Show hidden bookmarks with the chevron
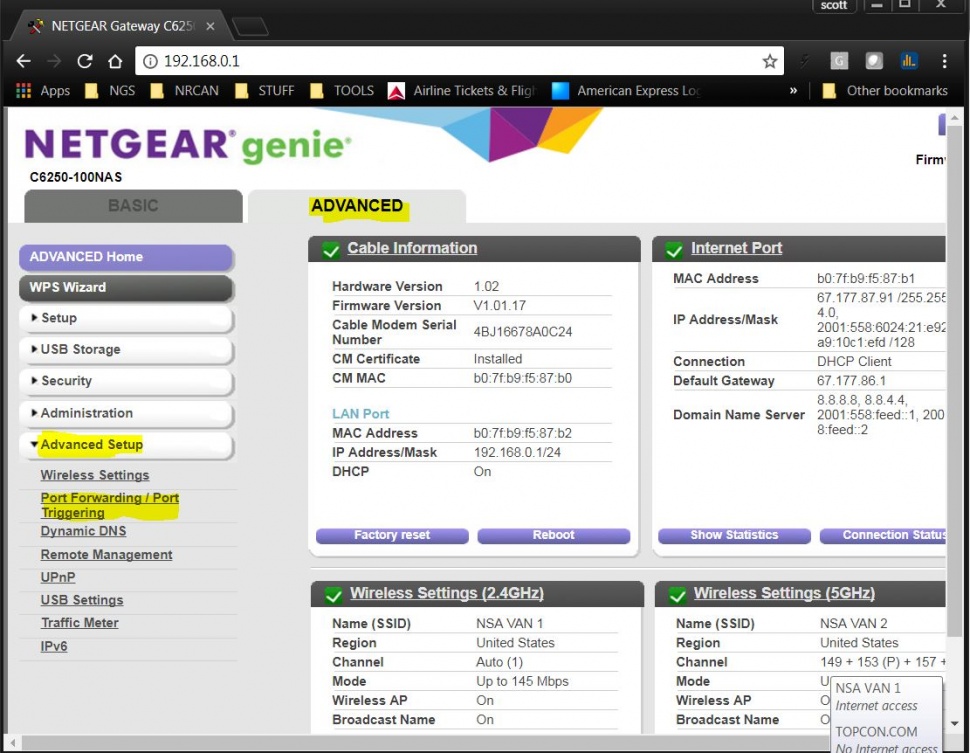Viewport: 970px width, 753px height. tap(794, 91)
